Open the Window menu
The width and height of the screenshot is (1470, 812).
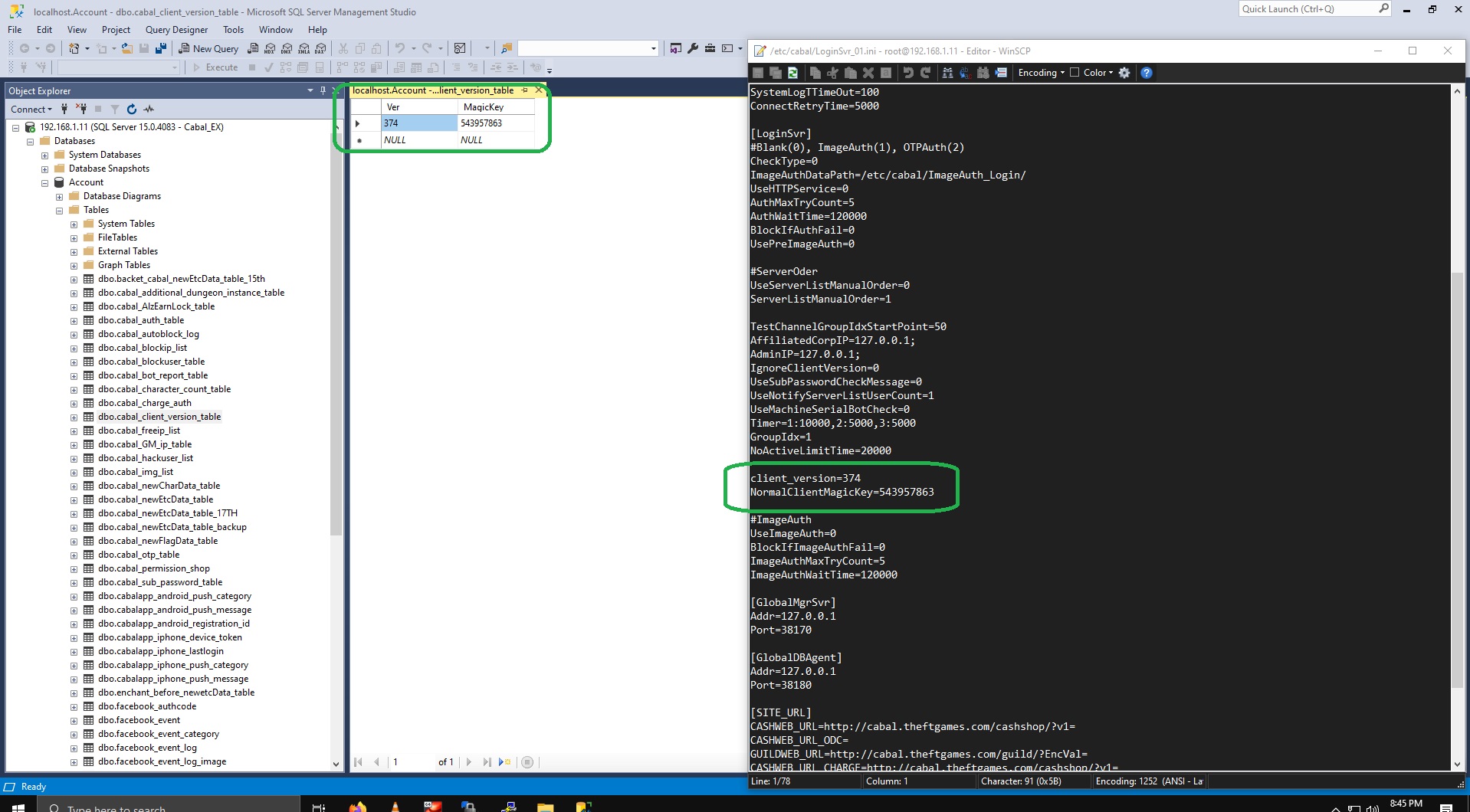click(x=275, y=30)
